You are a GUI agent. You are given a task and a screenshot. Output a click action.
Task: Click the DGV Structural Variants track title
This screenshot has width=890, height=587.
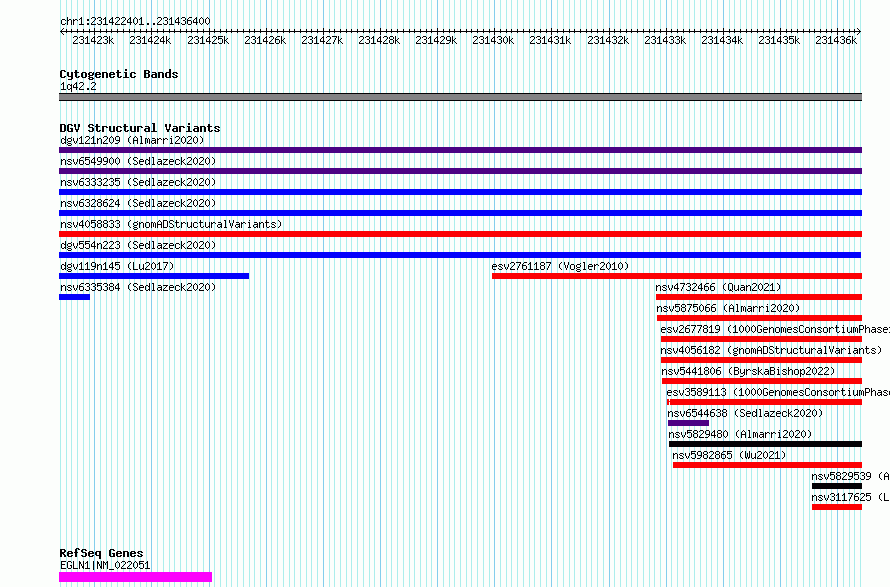(140, 128)
